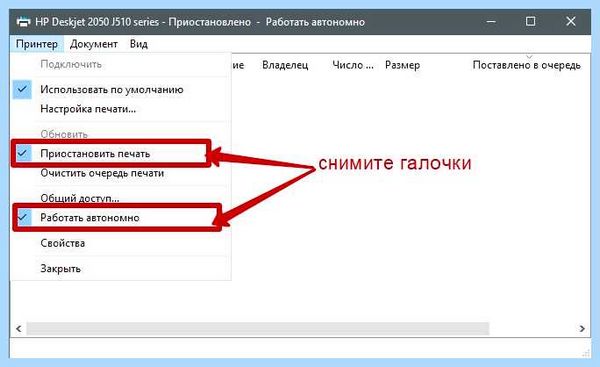Toggle Использовать по умолчанию checkmark
Screen dimensions: 600x367
pyautogui.click(x=122, y=90)
